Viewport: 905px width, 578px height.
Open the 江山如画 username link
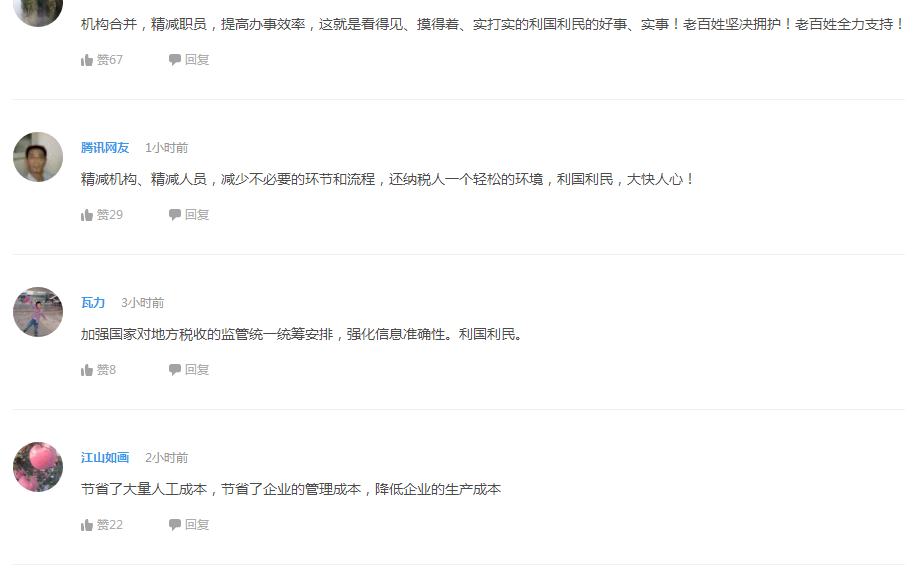(x=105, y=458)
